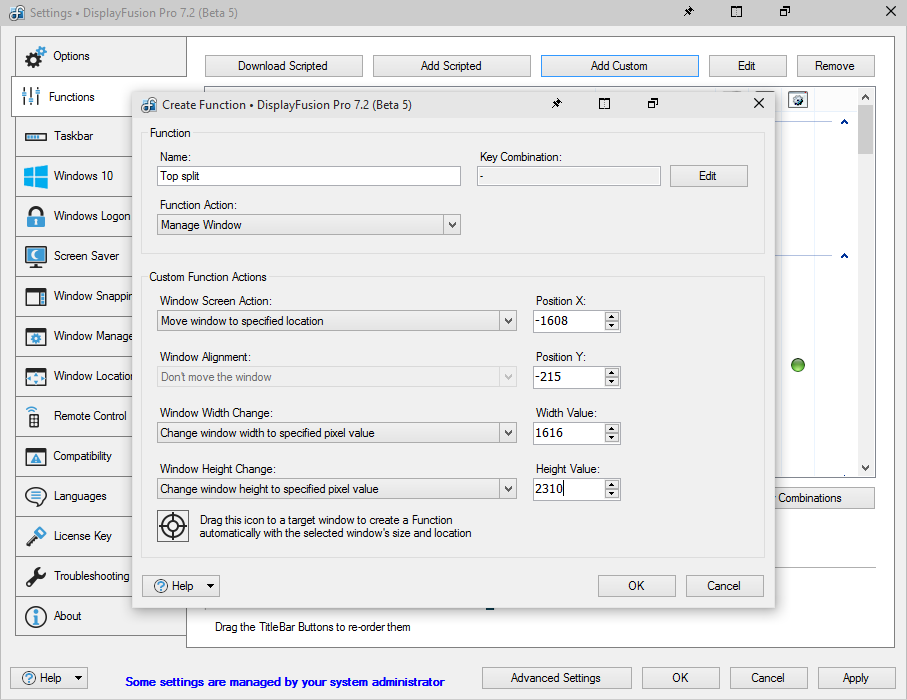Pin the Create Function dialog window
The image size is (907, 700).
557,104
